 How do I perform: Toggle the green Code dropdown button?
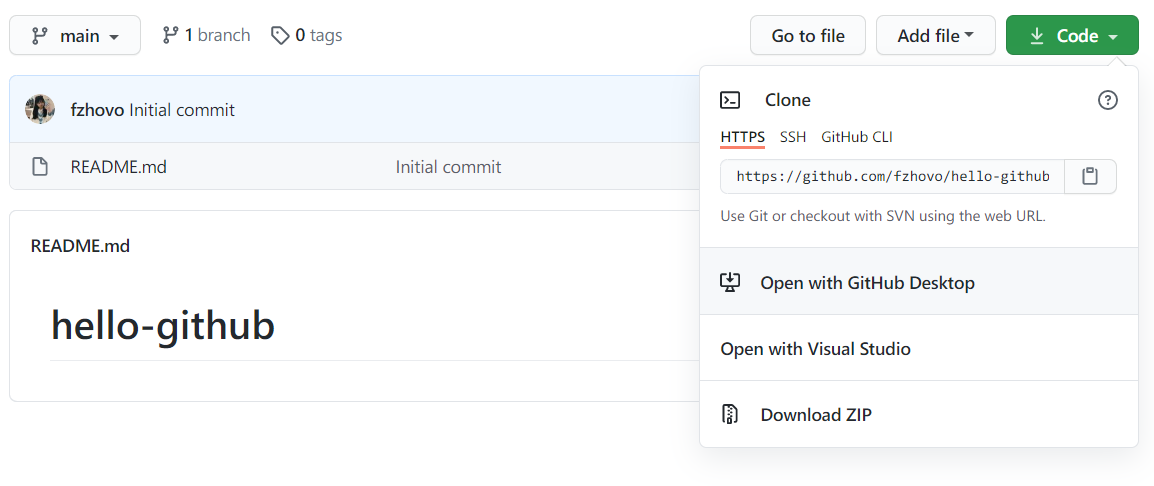pyautogui.click(x=1072, y=36)
